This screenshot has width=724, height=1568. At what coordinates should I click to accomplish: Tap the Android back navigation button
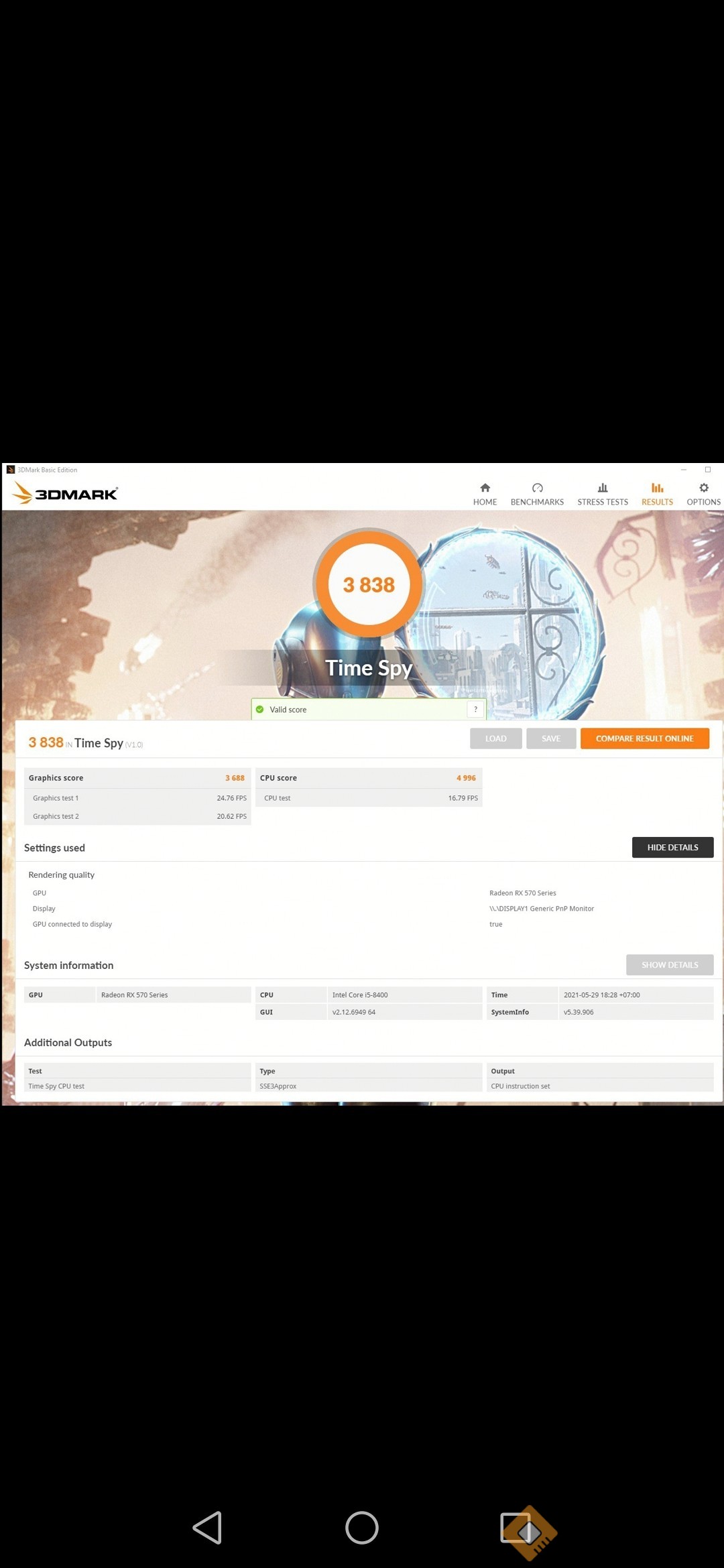207,1528
